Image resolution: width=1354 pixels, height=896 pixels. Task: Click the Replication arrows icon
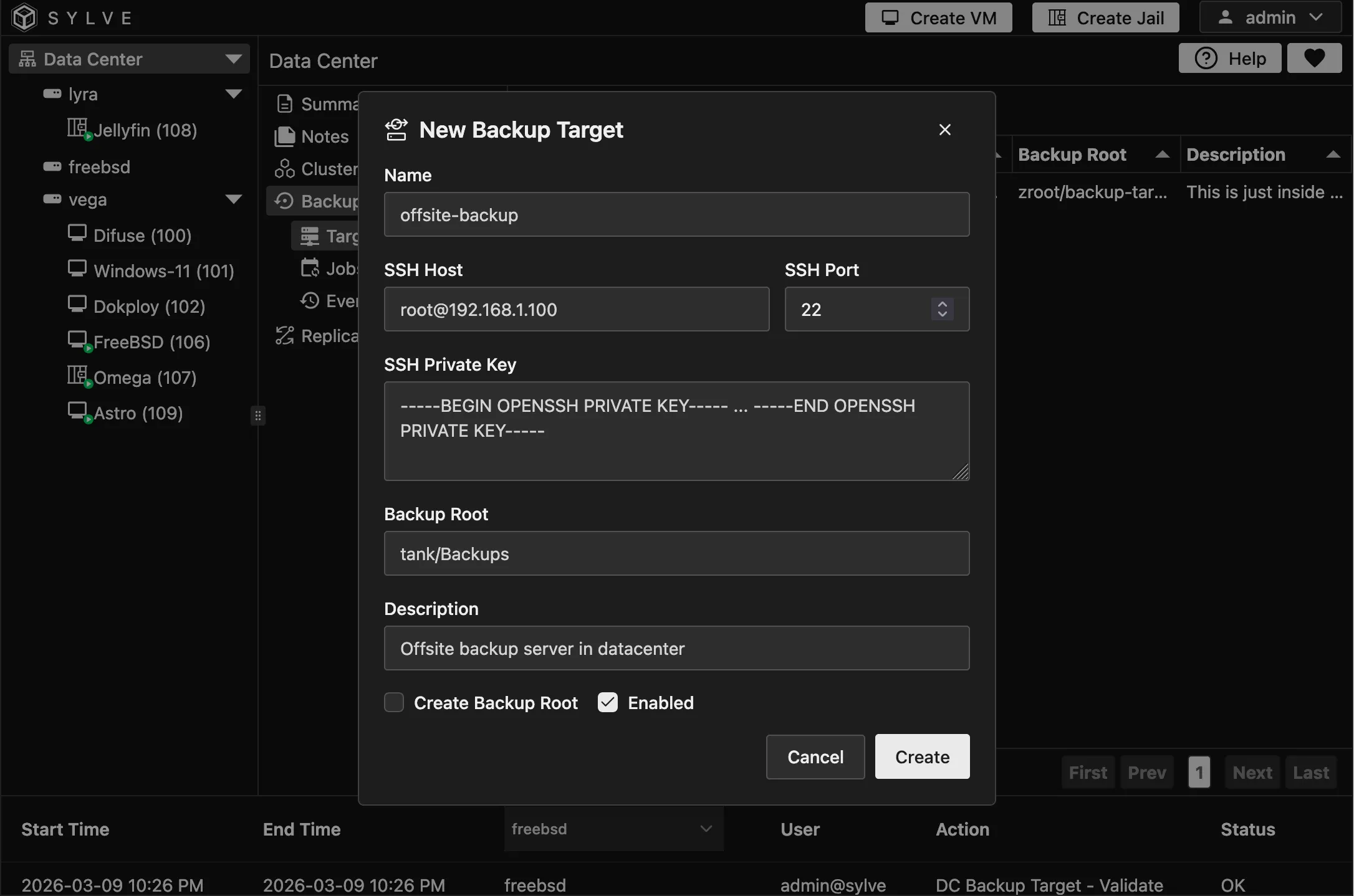click(284, 335)
